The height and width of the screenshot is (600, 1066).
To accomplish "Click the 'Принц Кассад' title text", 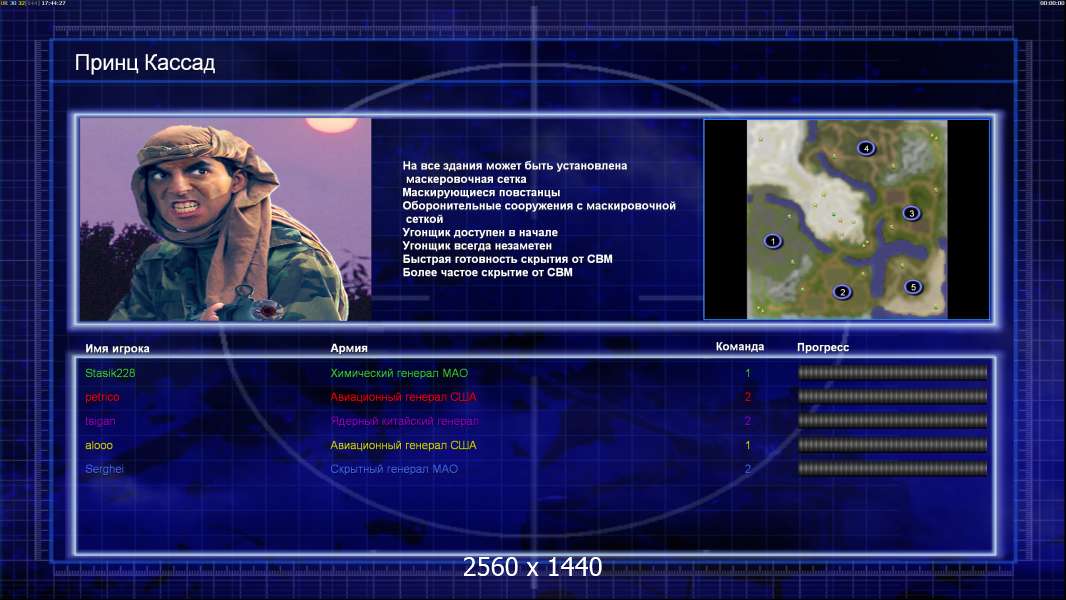I will 145,63.
